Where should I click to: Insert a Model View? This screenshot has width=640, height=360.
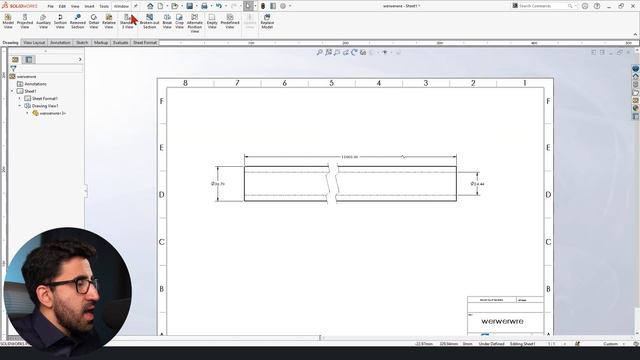(8, 21)
